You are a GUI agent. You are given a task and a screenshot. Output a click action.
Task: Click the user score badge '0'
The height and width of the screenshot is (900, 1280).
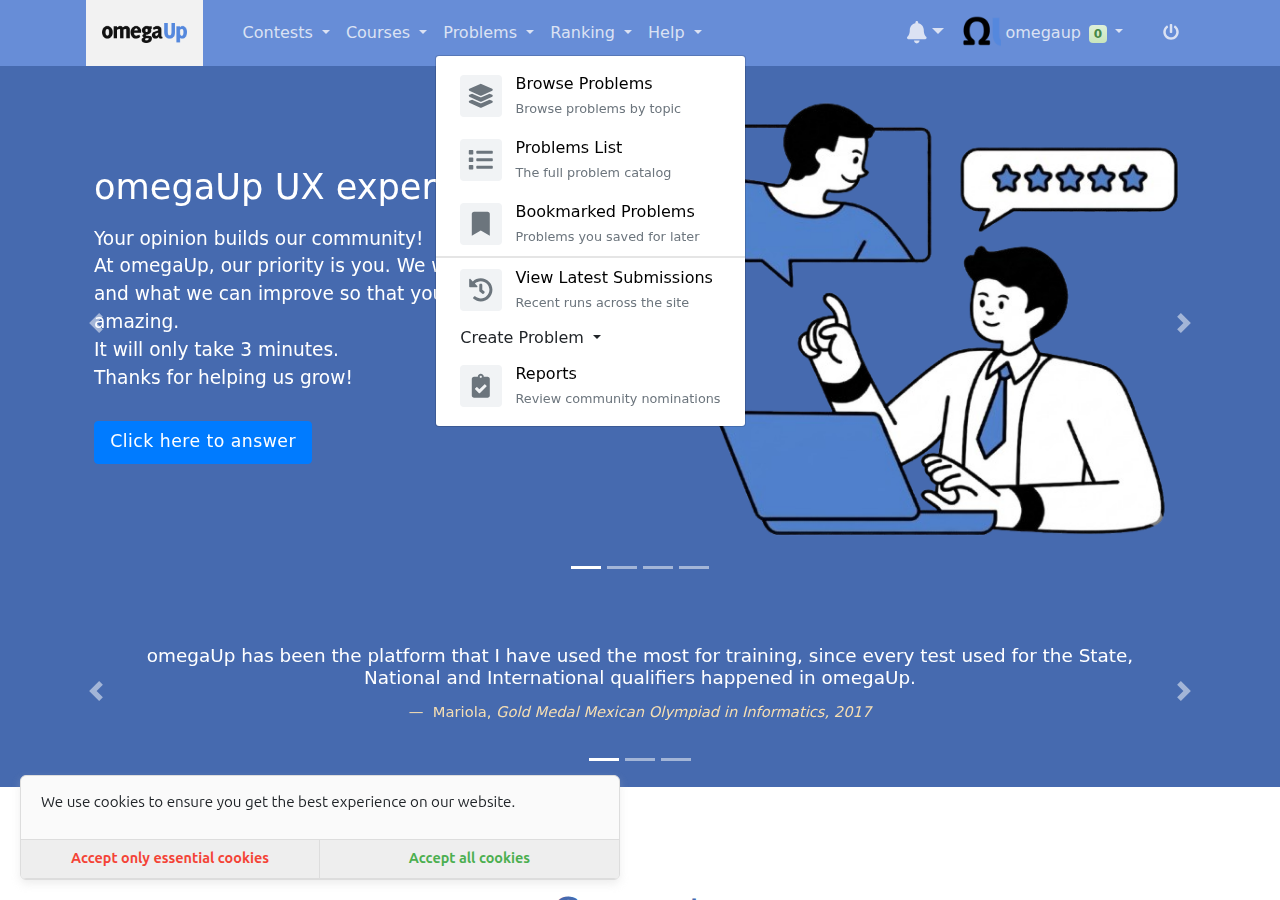point(1098,34)
